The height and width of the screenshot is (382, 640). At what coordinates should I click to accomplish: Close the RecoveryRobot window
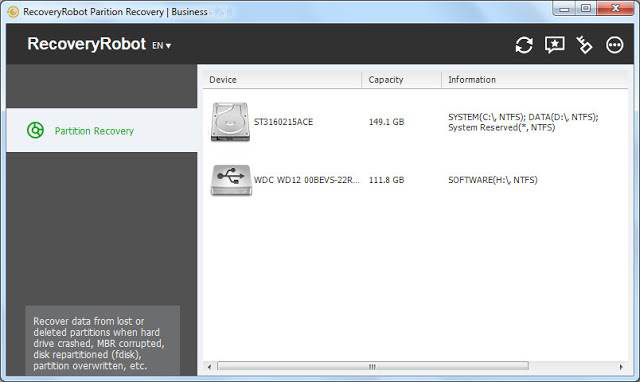[x=615, y=9]
